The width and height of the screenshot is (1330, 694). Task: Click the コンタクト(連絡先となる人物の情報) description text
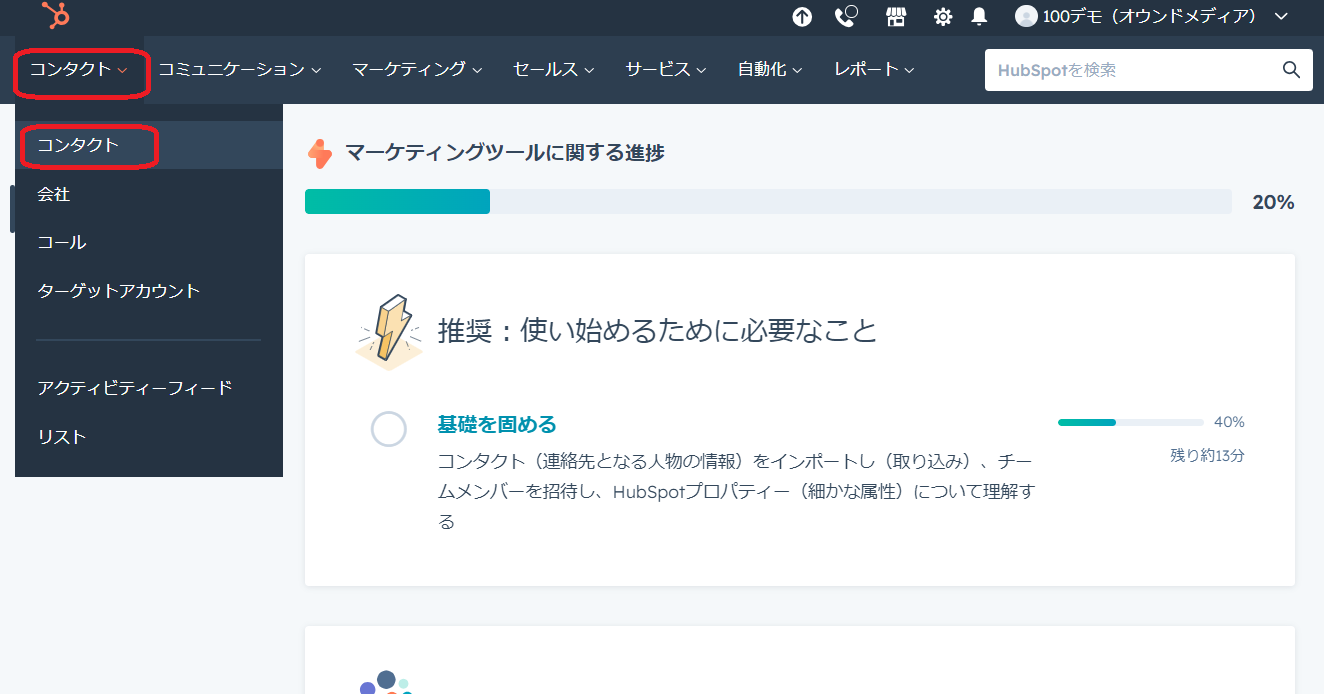(x=737, y=491)
